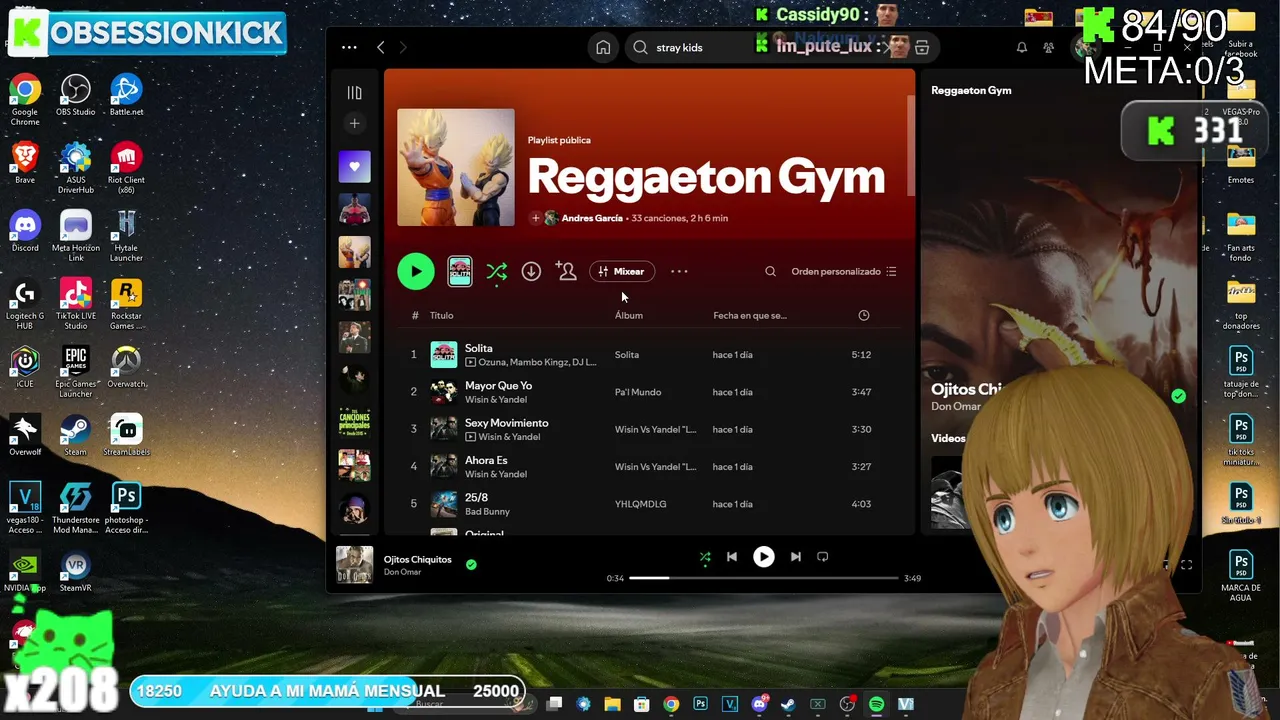Open Battle.net desktop shortcut

[126, 95]
